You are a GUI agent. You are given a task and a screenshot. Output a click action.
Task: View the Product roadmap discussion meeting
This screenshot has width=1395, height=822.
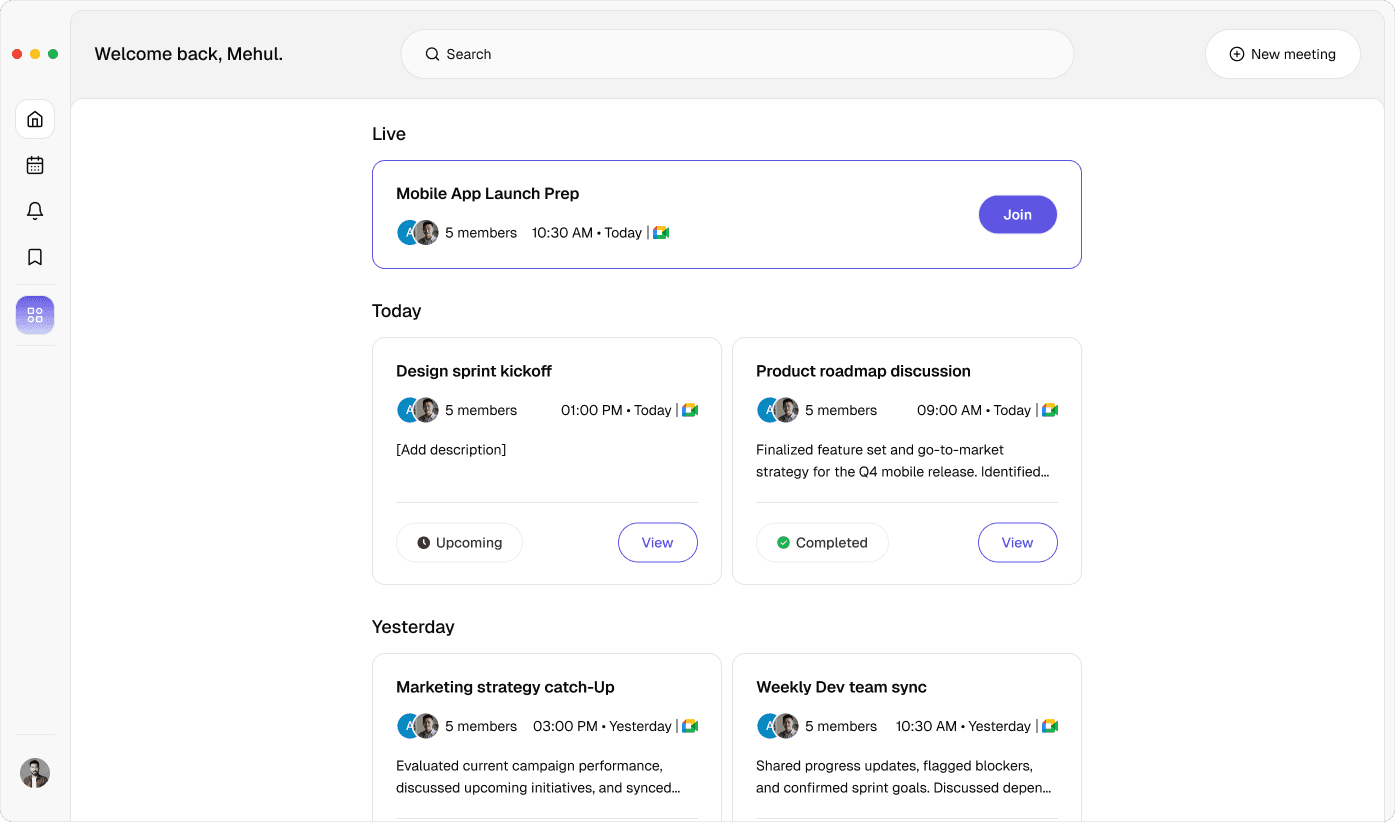tap(1017, 543)
